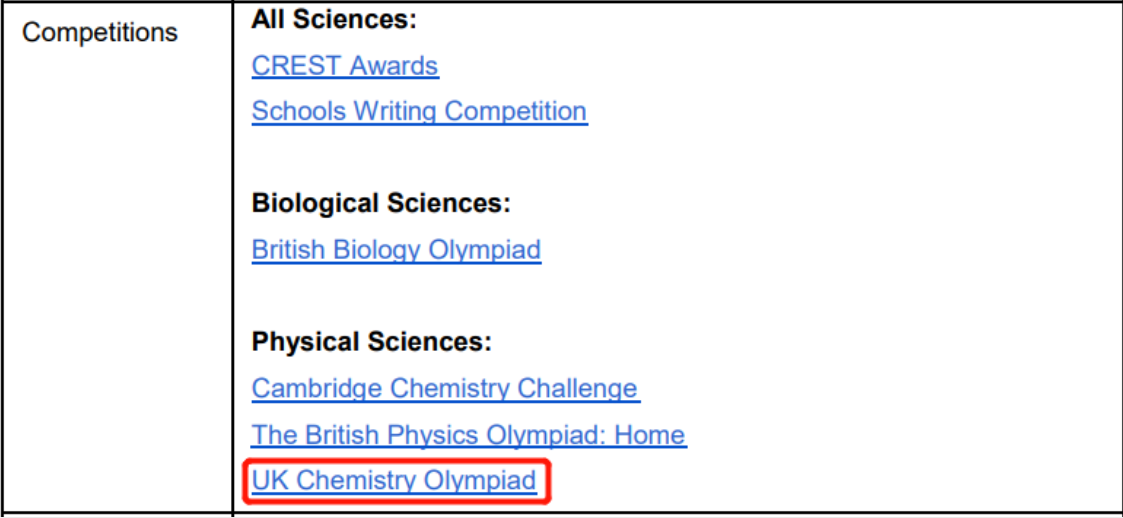The width and height of the screenshot is (1123, 518).
Task: Click the word "Competitions" in left column
Action: tap(100, 32)
